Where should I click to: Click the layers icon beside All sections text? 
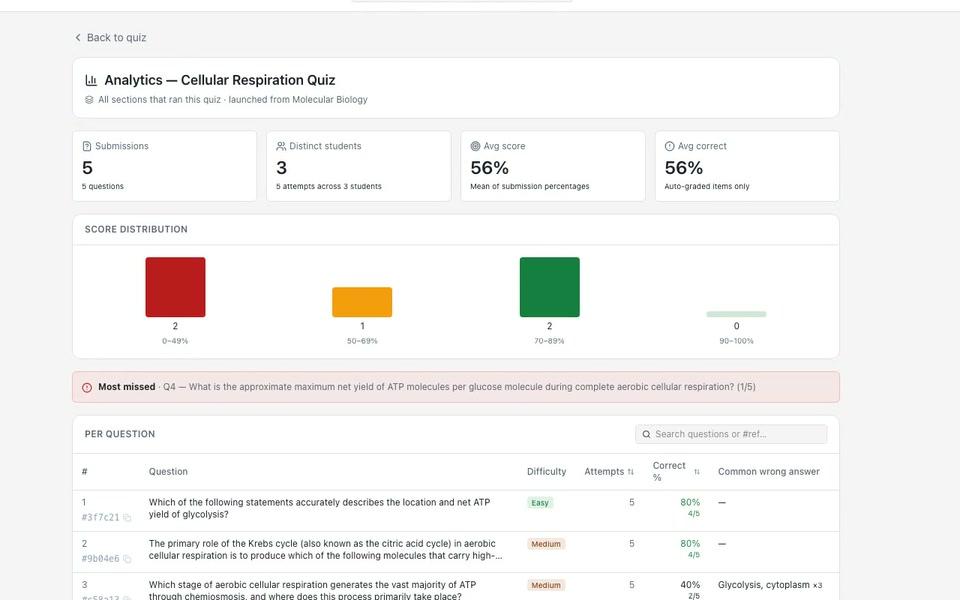pos(89,100)
